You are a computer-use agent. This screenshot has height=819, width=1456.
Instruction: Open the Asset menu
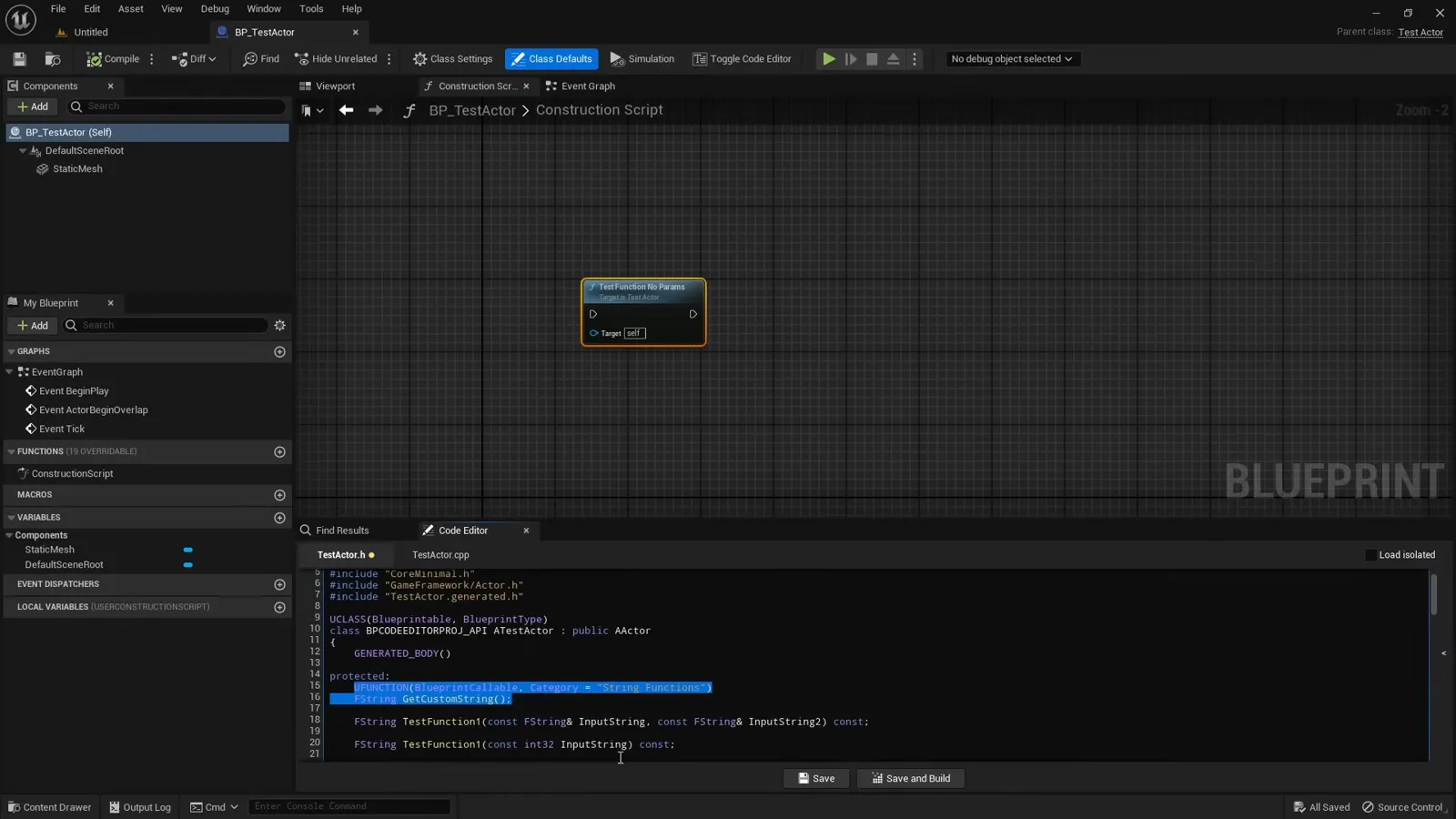point(131,9)
